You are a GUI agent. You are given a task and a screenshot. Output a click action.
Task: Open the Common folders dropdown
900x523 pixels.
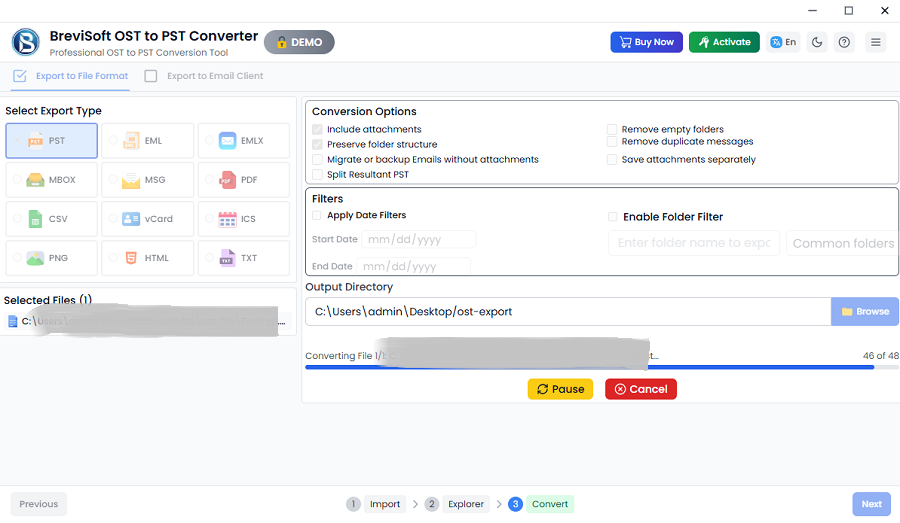click(x=843, y=243)
